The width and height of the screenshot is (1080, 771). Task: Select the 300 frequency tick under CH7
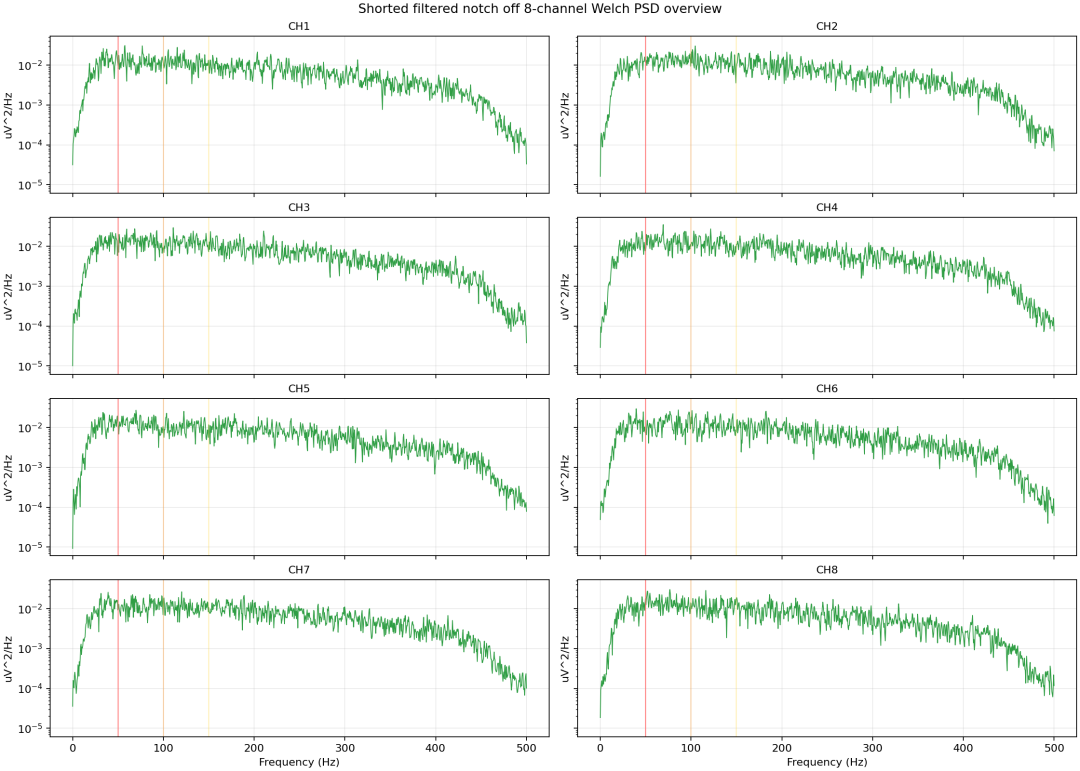[x=345, y=748]
